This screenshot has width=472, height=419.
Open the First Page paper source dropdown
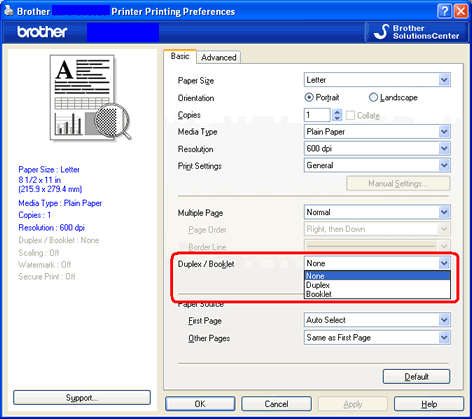coord(377,320)
